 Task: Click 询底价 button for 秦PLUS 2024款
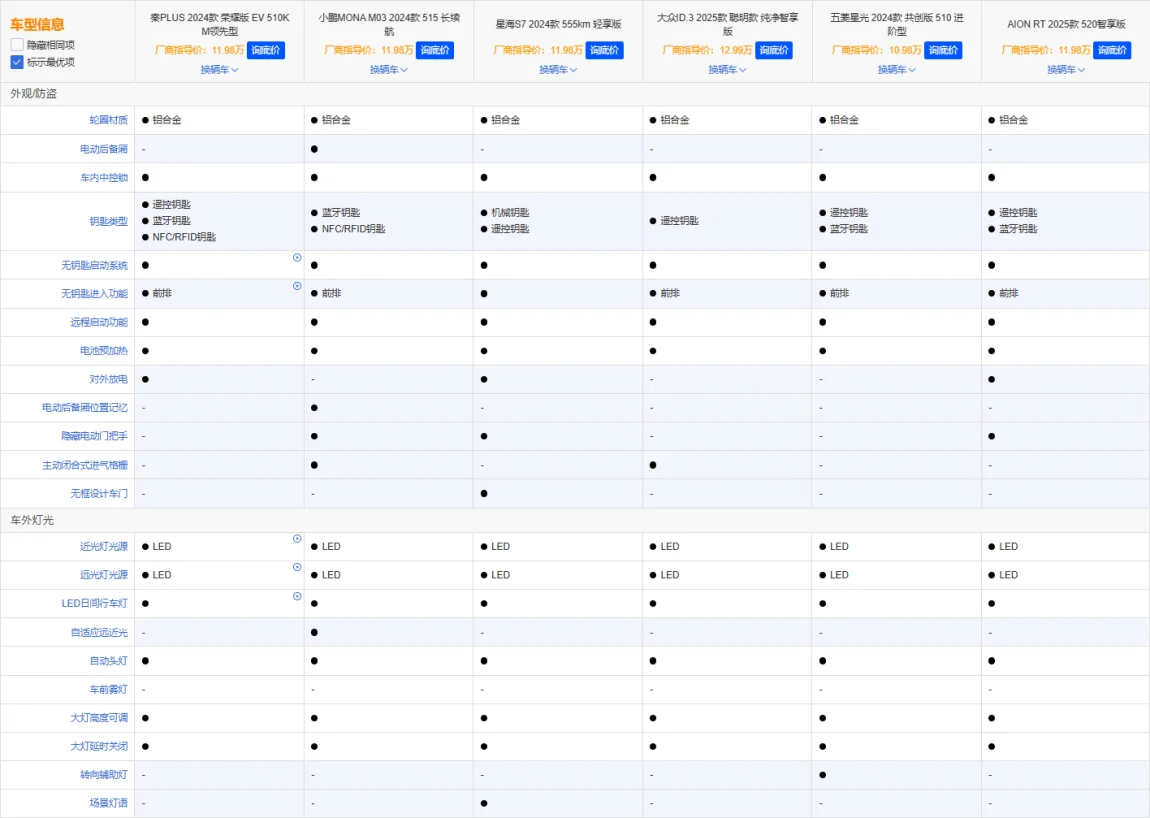(x=265, y=51)
